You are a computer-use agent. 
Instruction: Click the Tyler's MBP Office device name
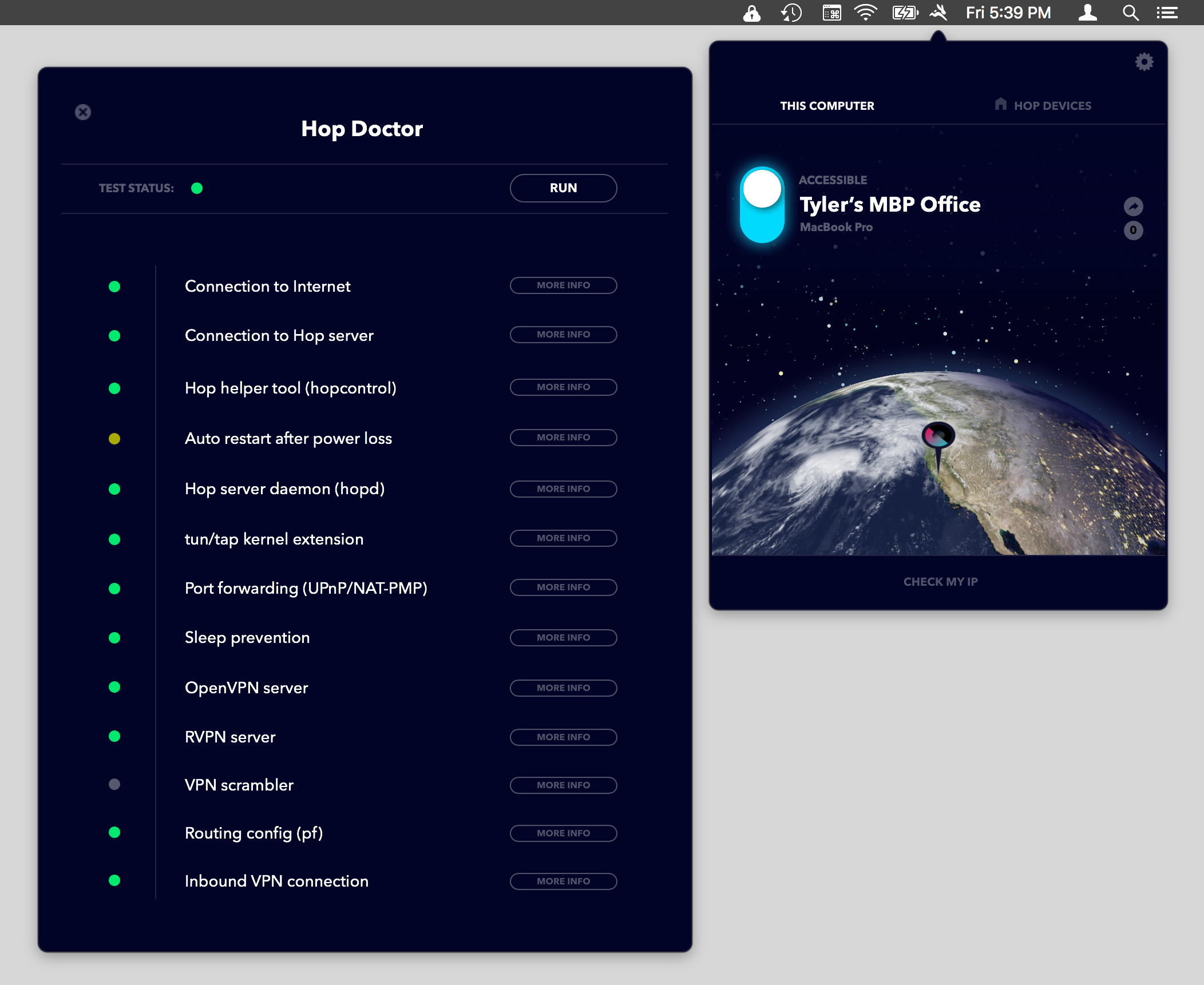(890, 204)
